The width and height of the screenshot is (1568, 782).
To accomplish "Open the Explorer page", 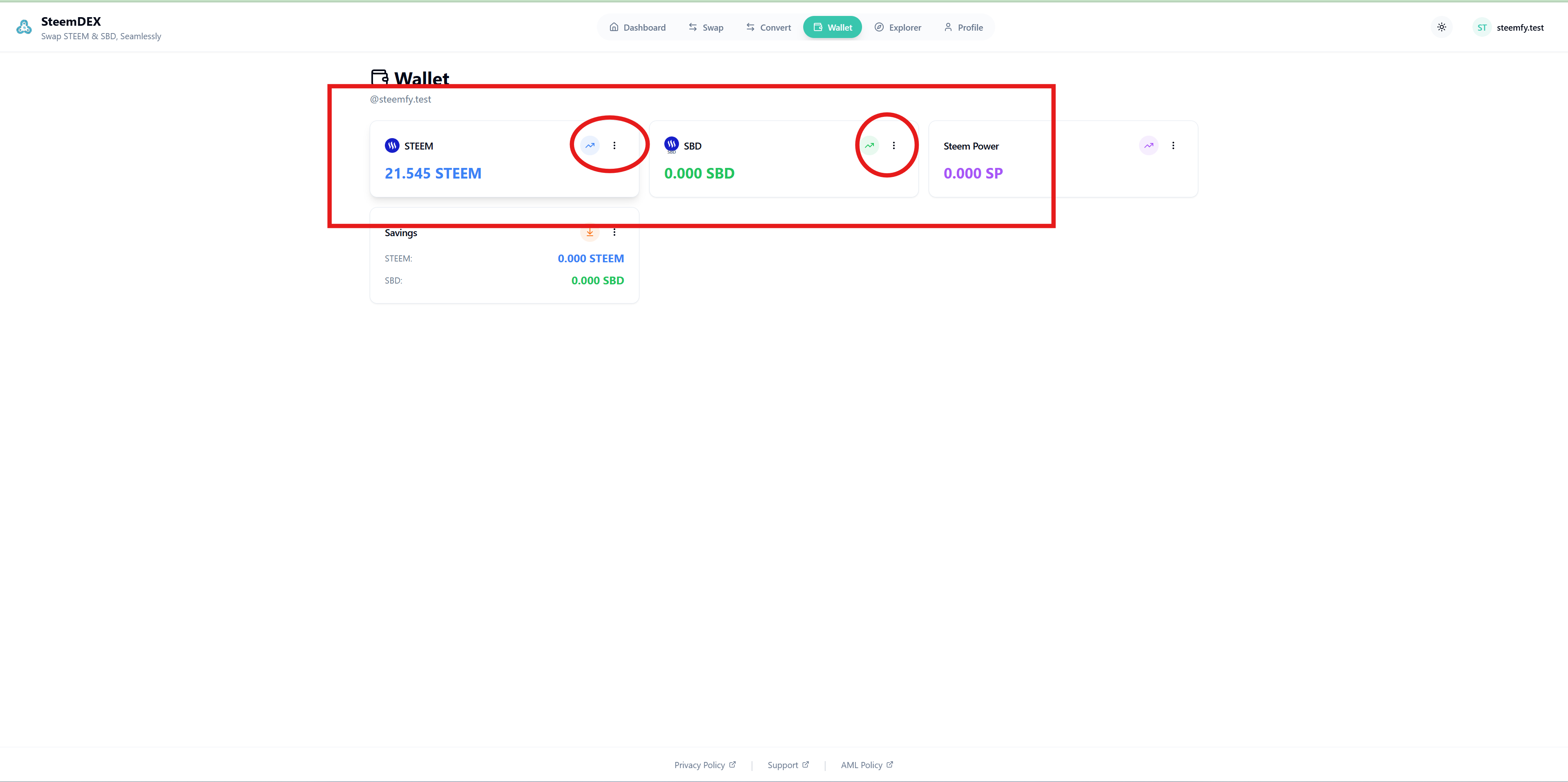I will coord(898,27).
